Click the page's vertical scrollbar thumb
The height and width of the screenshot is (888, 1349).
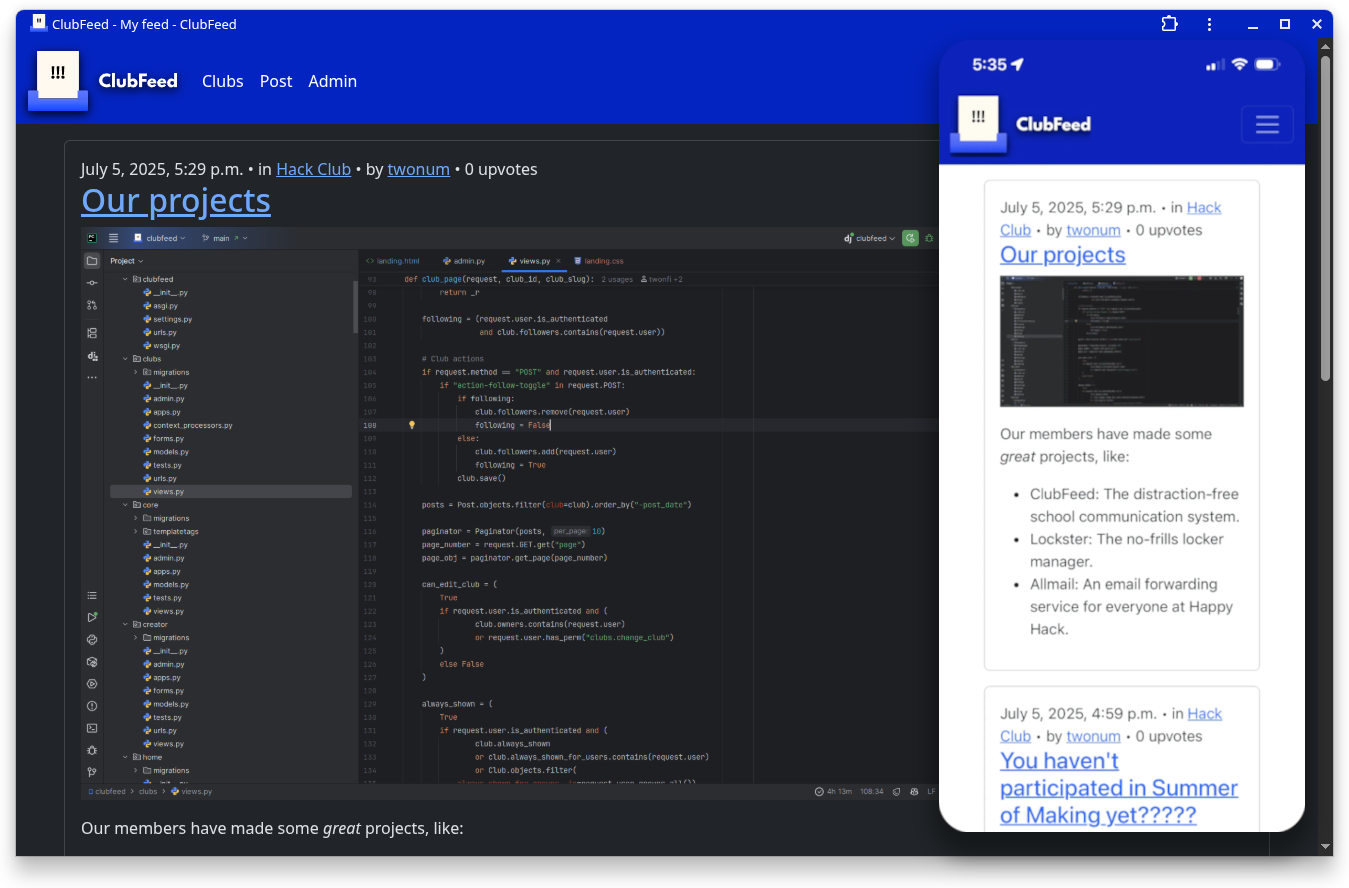tap(1325, 218)
